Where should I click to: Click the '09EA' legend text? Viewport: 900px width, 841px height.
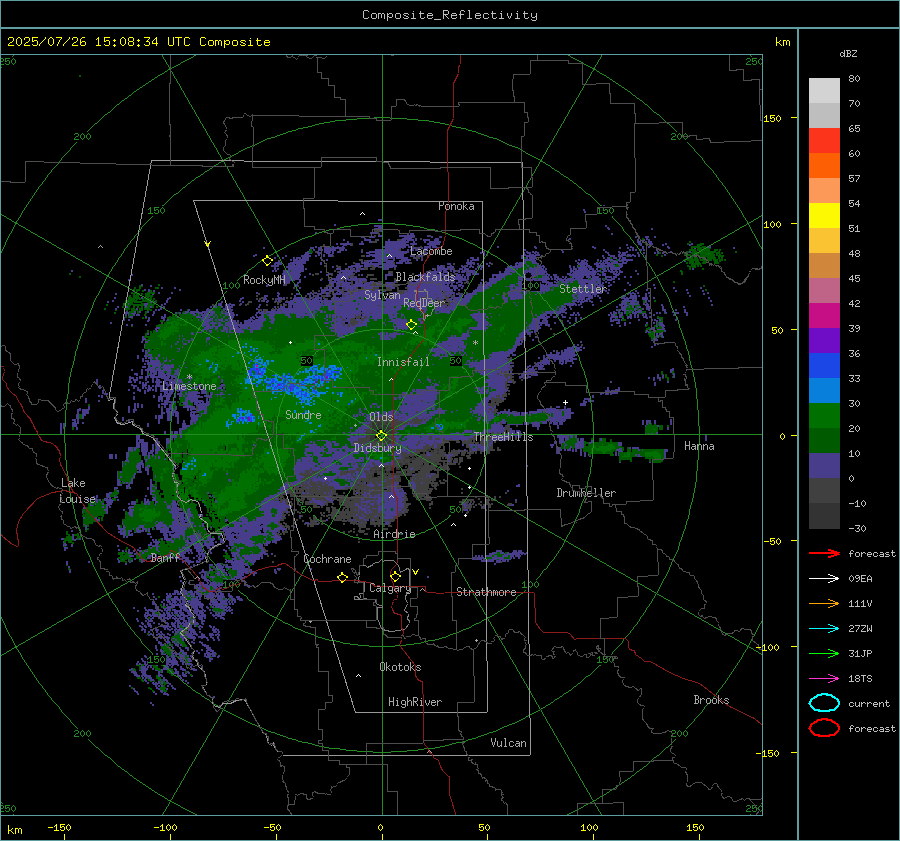[860, 579]
